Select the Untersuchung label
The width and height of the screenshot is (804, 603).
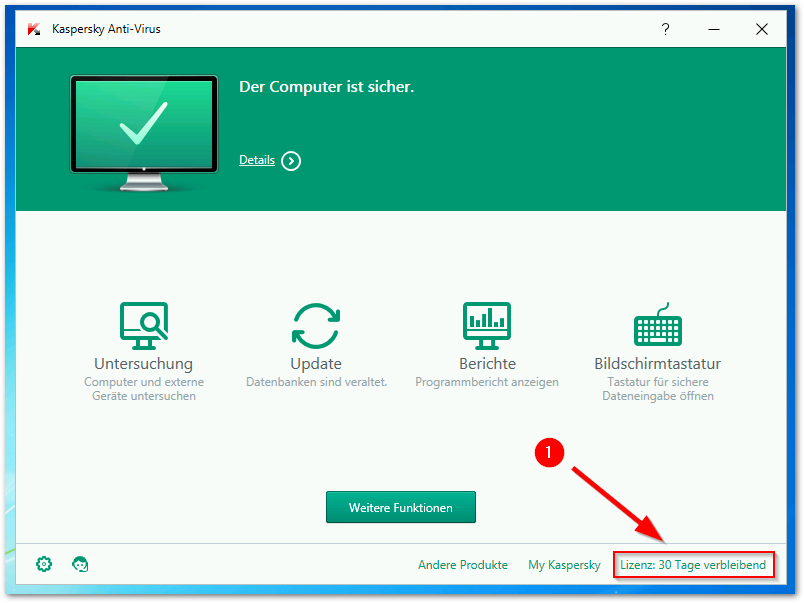[144, 364]
